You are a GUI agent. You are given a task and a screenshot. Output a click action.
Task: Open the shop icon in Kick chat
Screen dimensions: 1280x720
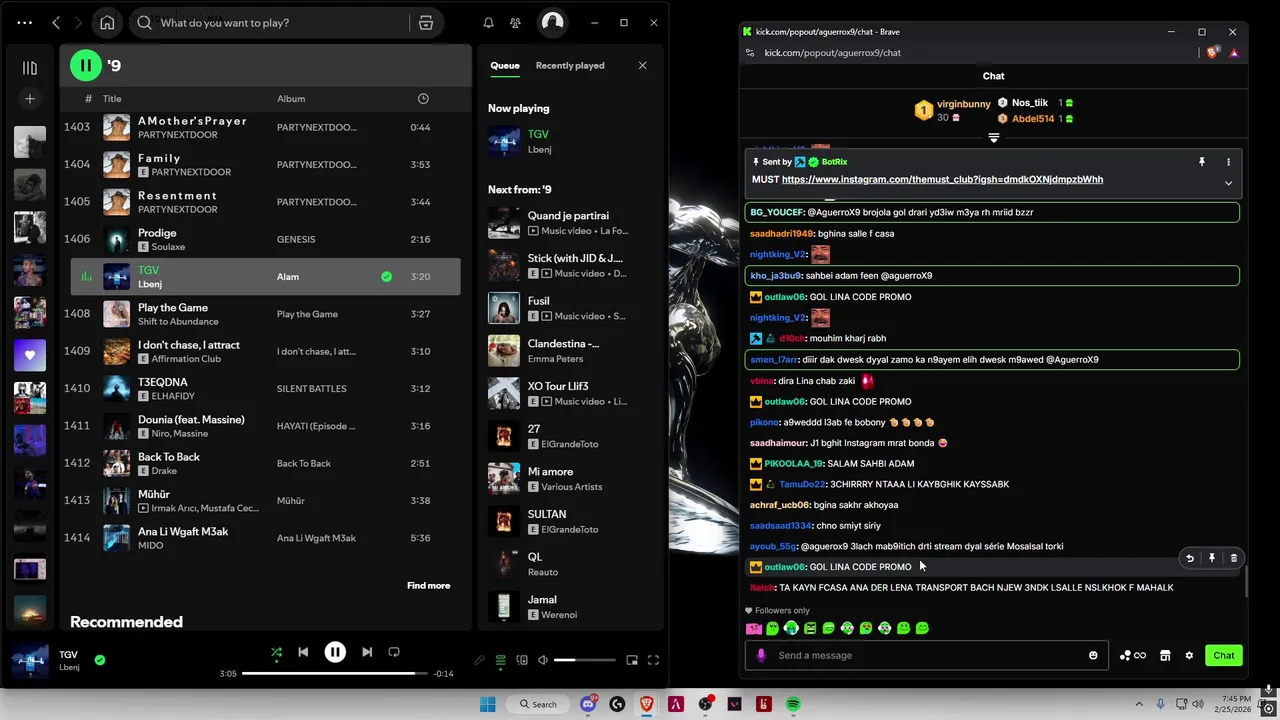coord(1165,656)
